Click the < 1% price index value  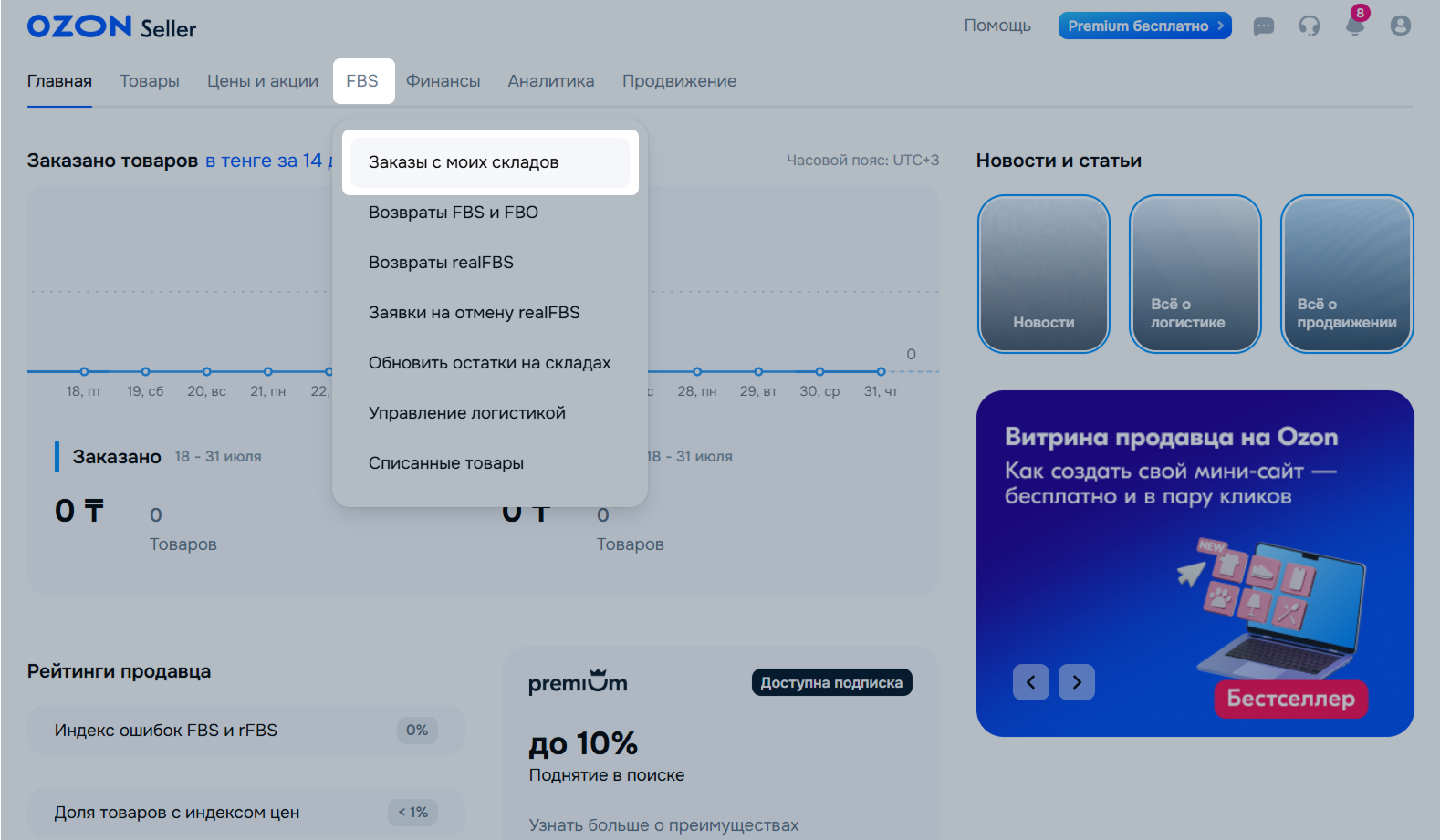[x=413, y=813]
